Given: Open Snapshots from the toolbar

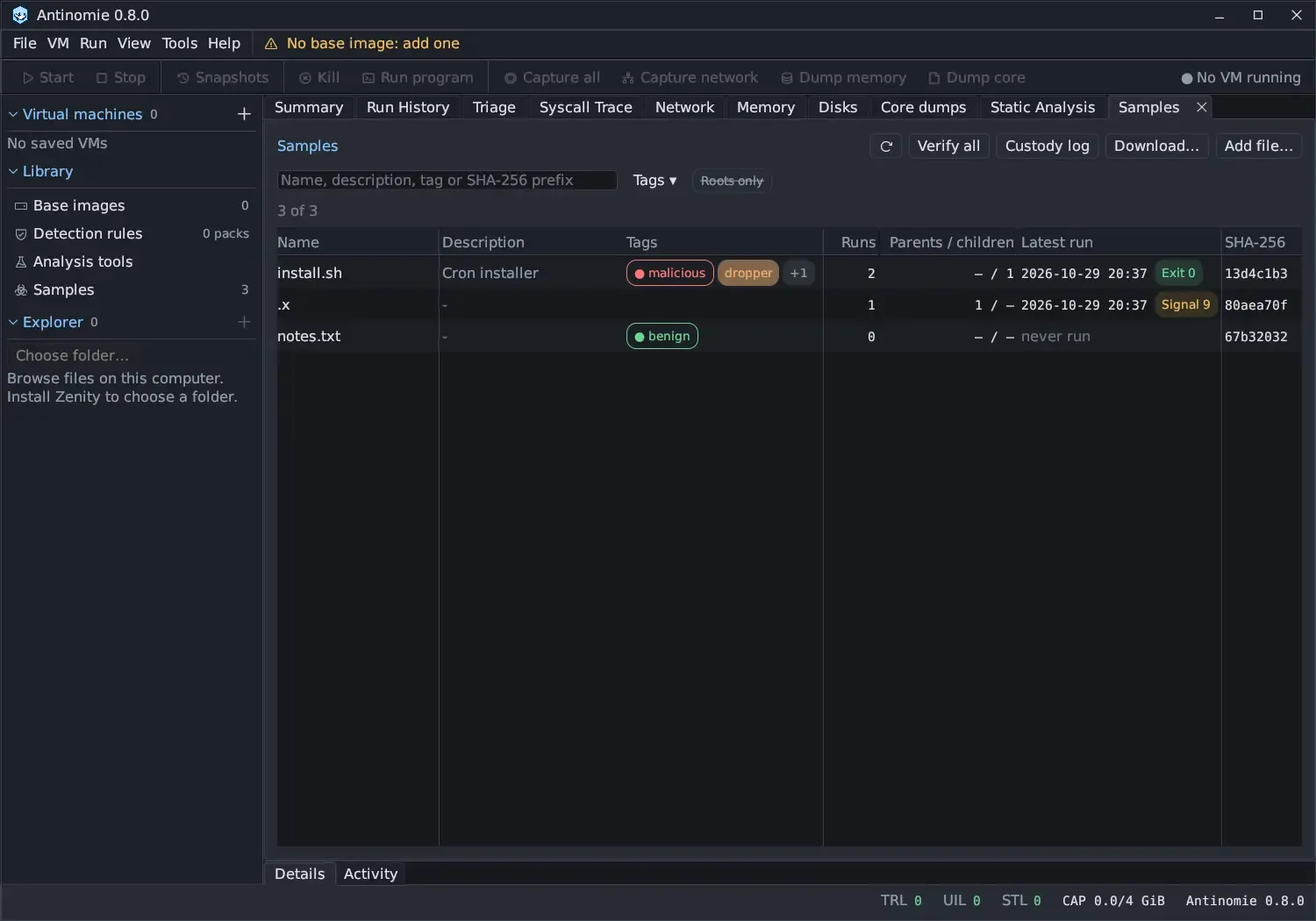Looking at the screenshot, I should coord(223,77).
